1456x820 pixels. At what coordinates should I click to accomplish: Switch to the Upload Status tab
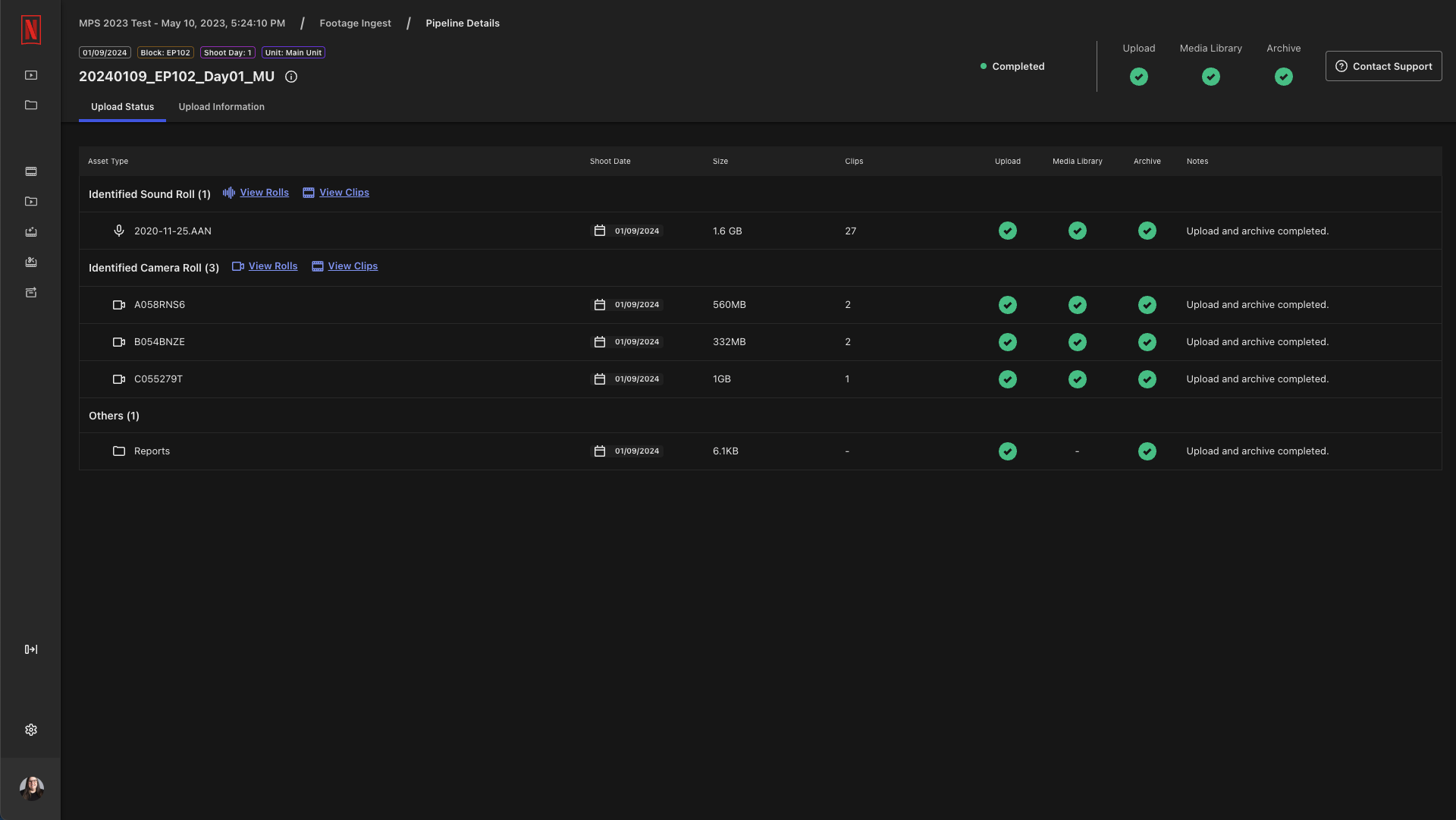pos(122,107)
